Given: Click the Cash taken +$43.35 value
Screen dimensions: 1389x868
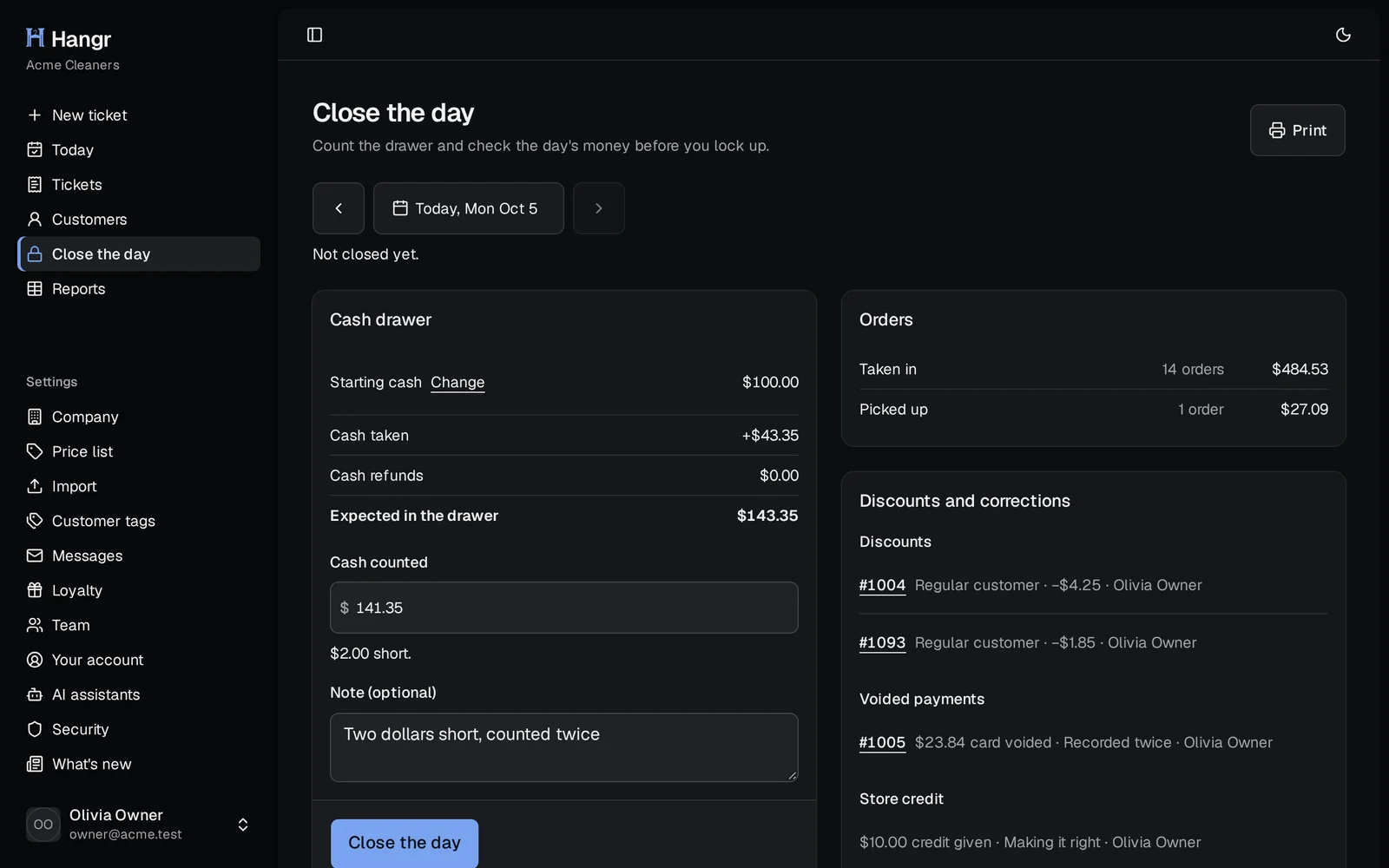Looking at the screenshot, I should tap(770, 436).
